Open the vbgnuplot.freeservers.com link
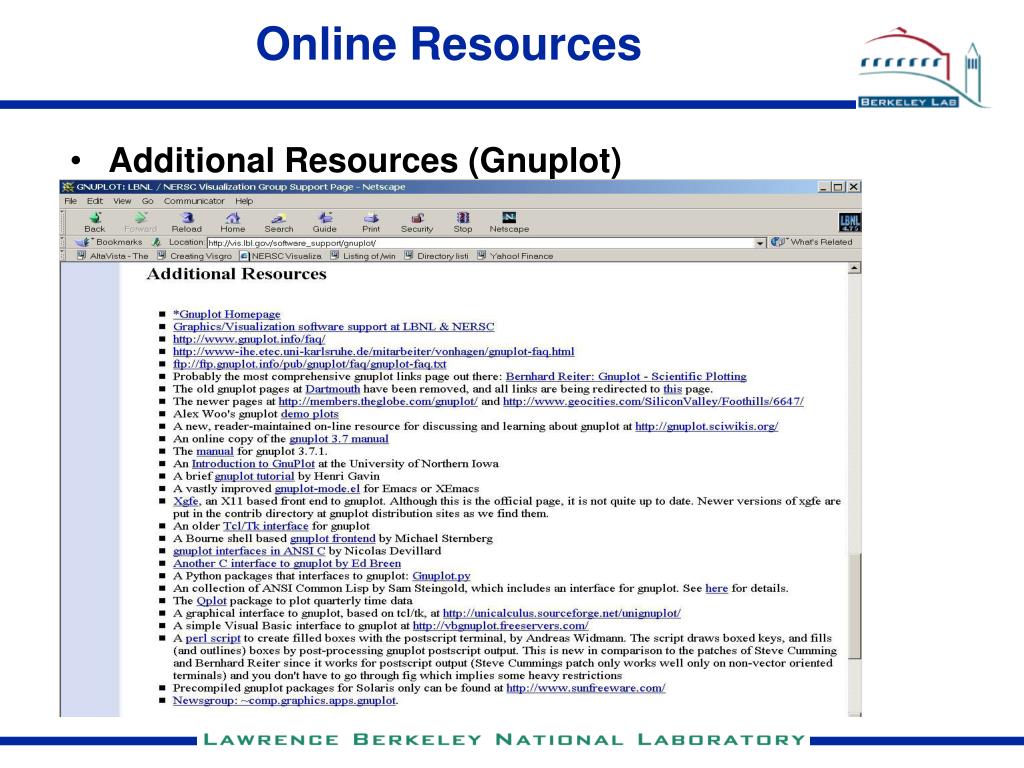This screenshot has height=768, width=1024. click(x=500, y=626)
